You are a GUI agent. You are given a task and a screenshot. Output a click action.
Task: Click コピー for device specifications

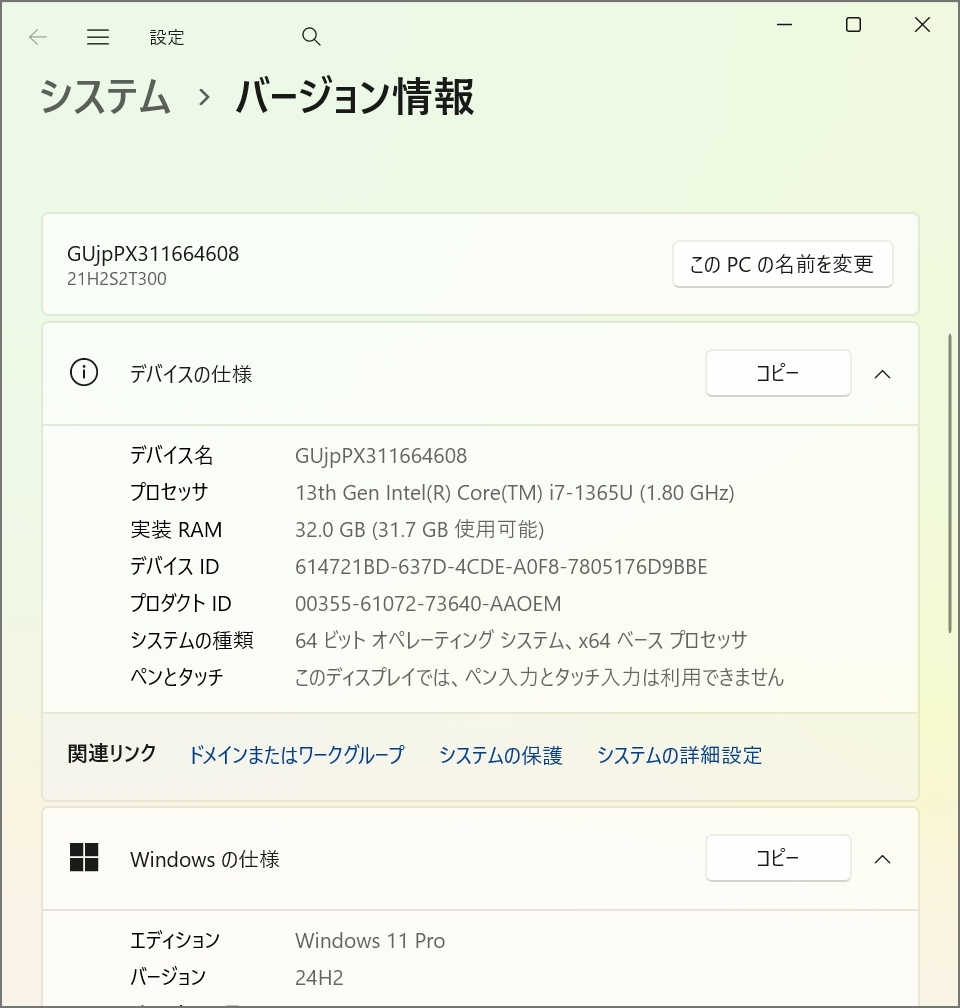(x=778, y=373)
